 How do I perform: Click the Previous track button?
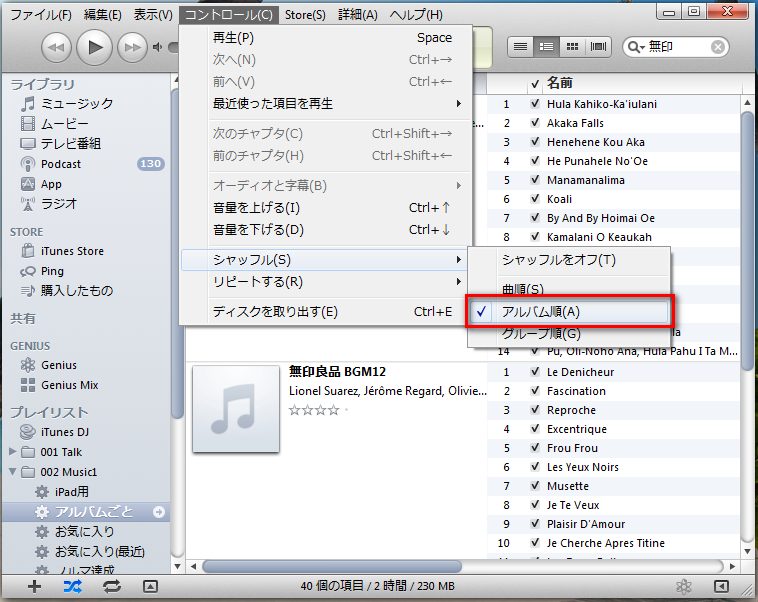click(x=56, y=47)
